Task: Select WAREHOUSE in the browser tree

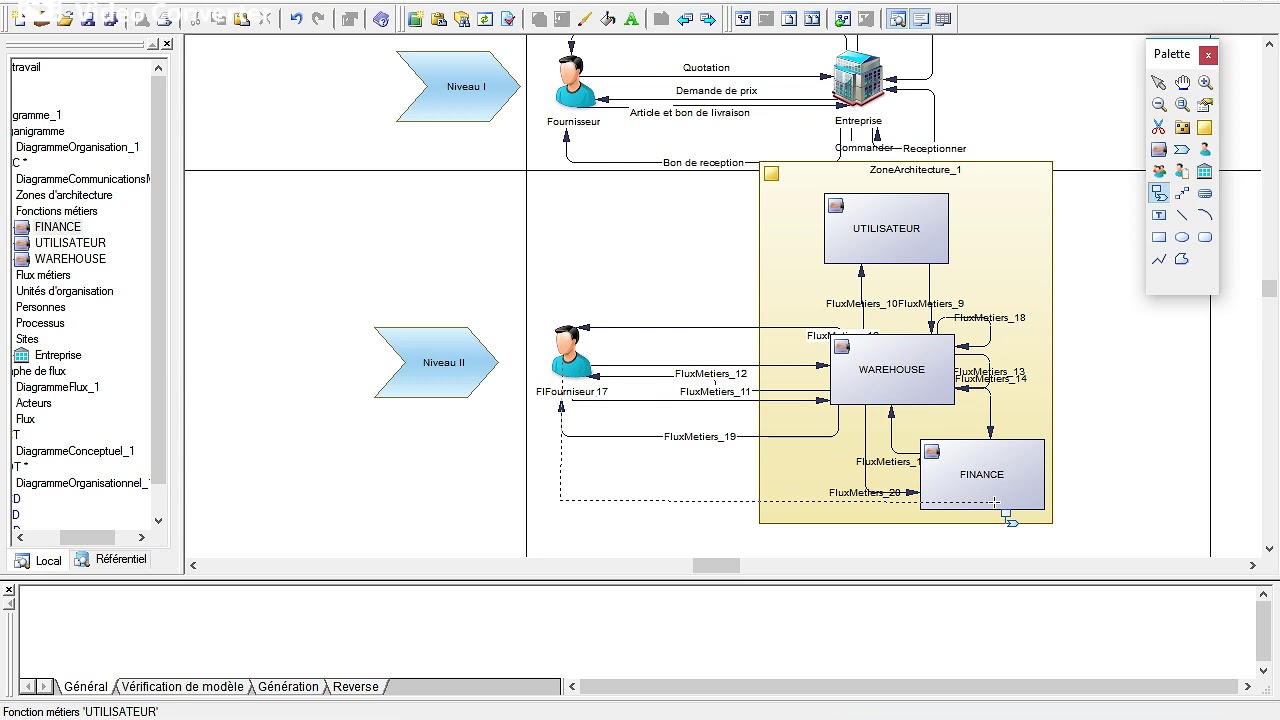Action: coord(70,259)
